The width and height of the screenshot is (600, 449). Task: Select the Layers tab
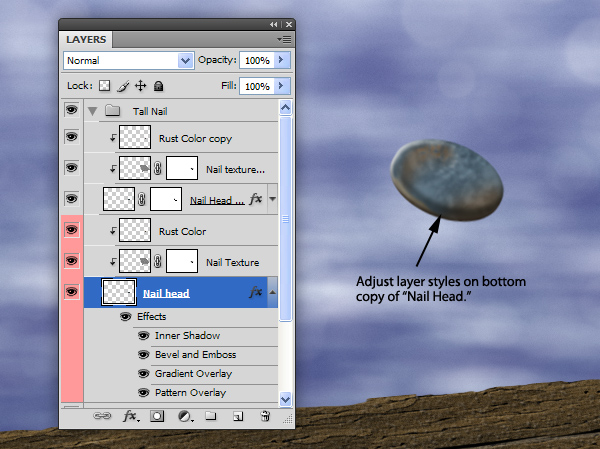(x=86, y=39)
